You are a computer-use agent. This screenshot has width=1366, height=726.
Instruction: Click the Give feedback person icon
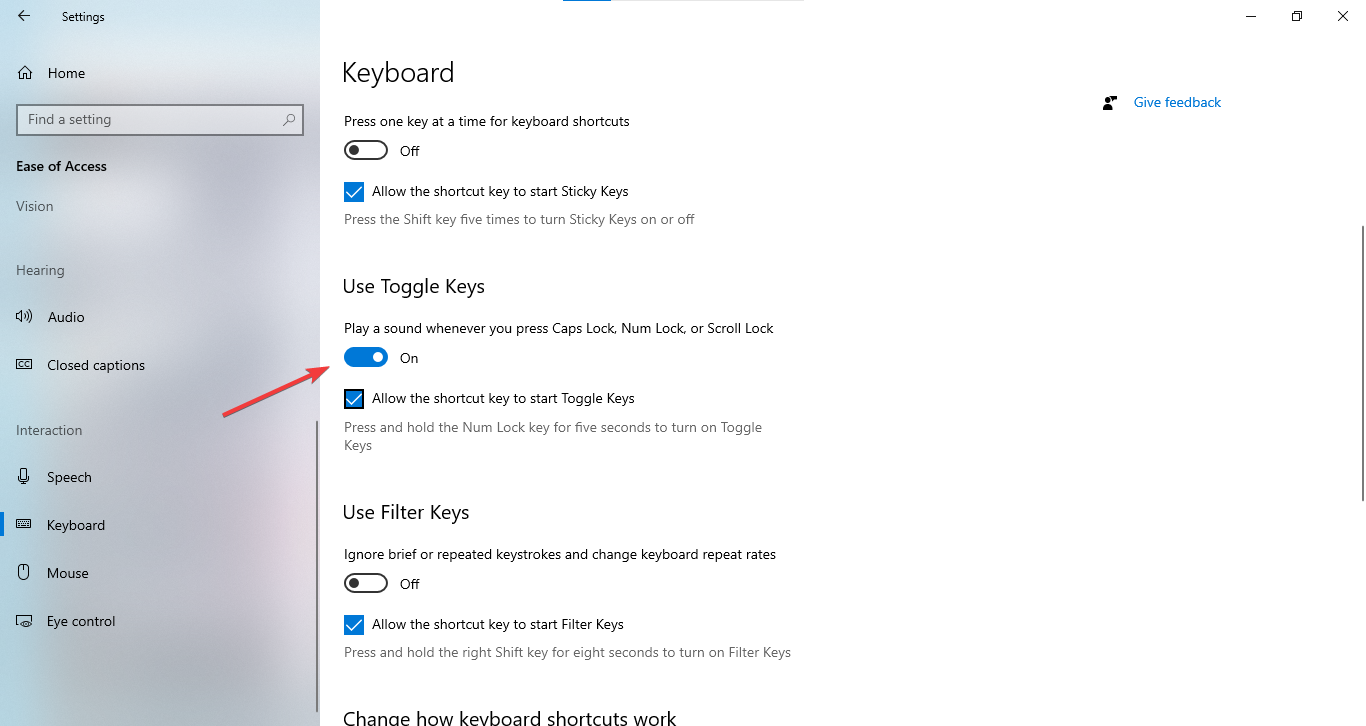click(x=1110, y=102)
